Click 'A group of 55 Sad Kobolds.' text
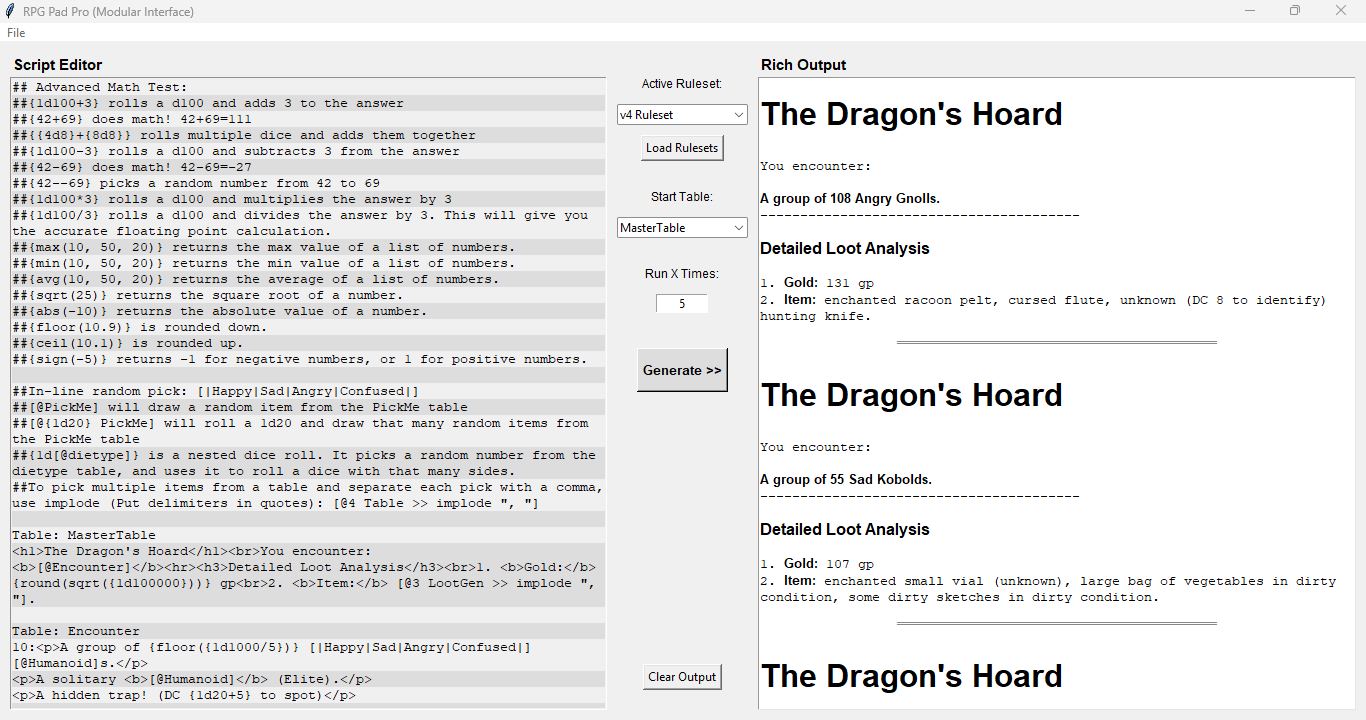The width and height of the screenshot is (1366, 720). point(846,480)
